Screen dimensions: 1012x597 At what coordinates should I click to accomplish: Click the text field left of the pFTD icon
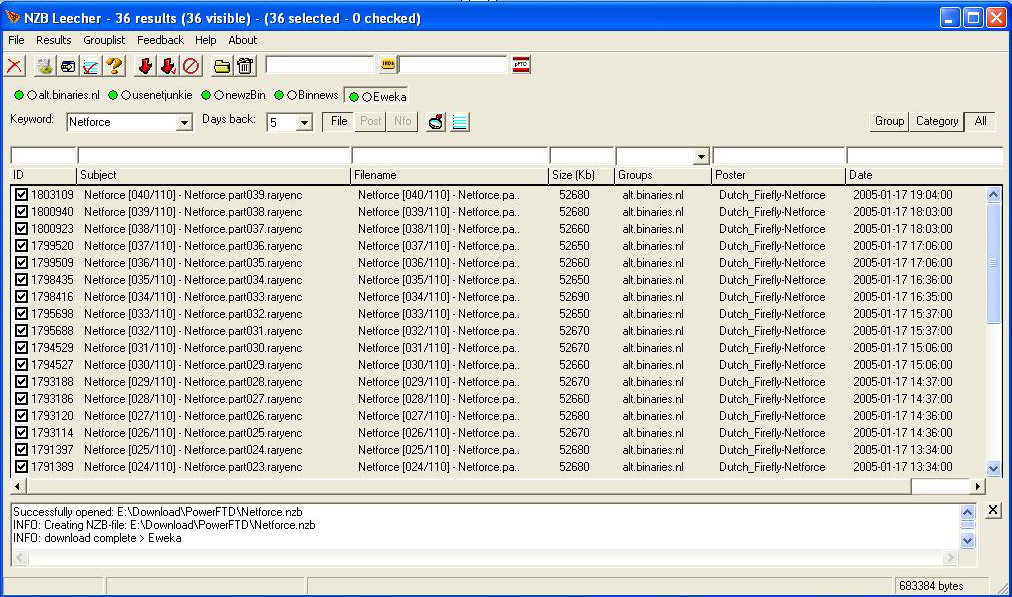pyautogui.click(x=453, y=65)
